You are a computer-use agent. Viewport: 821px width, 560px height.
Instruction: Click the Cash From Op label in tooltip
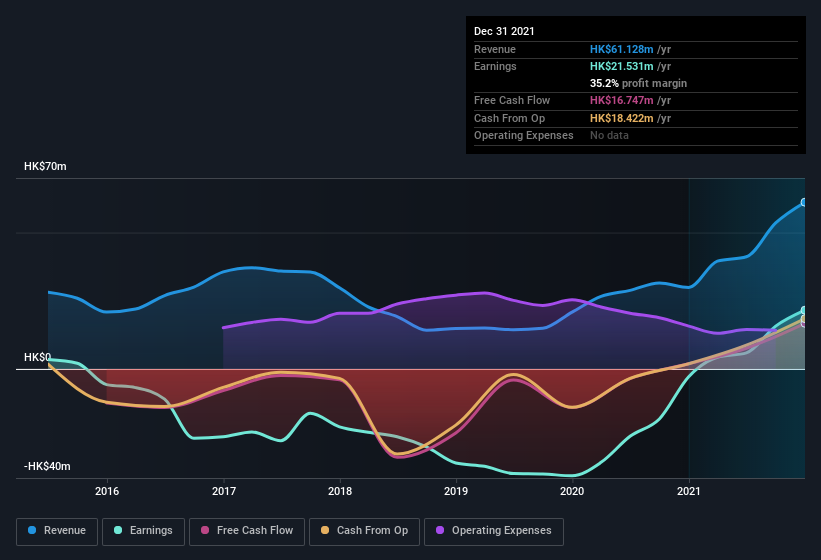click(509, 118)
